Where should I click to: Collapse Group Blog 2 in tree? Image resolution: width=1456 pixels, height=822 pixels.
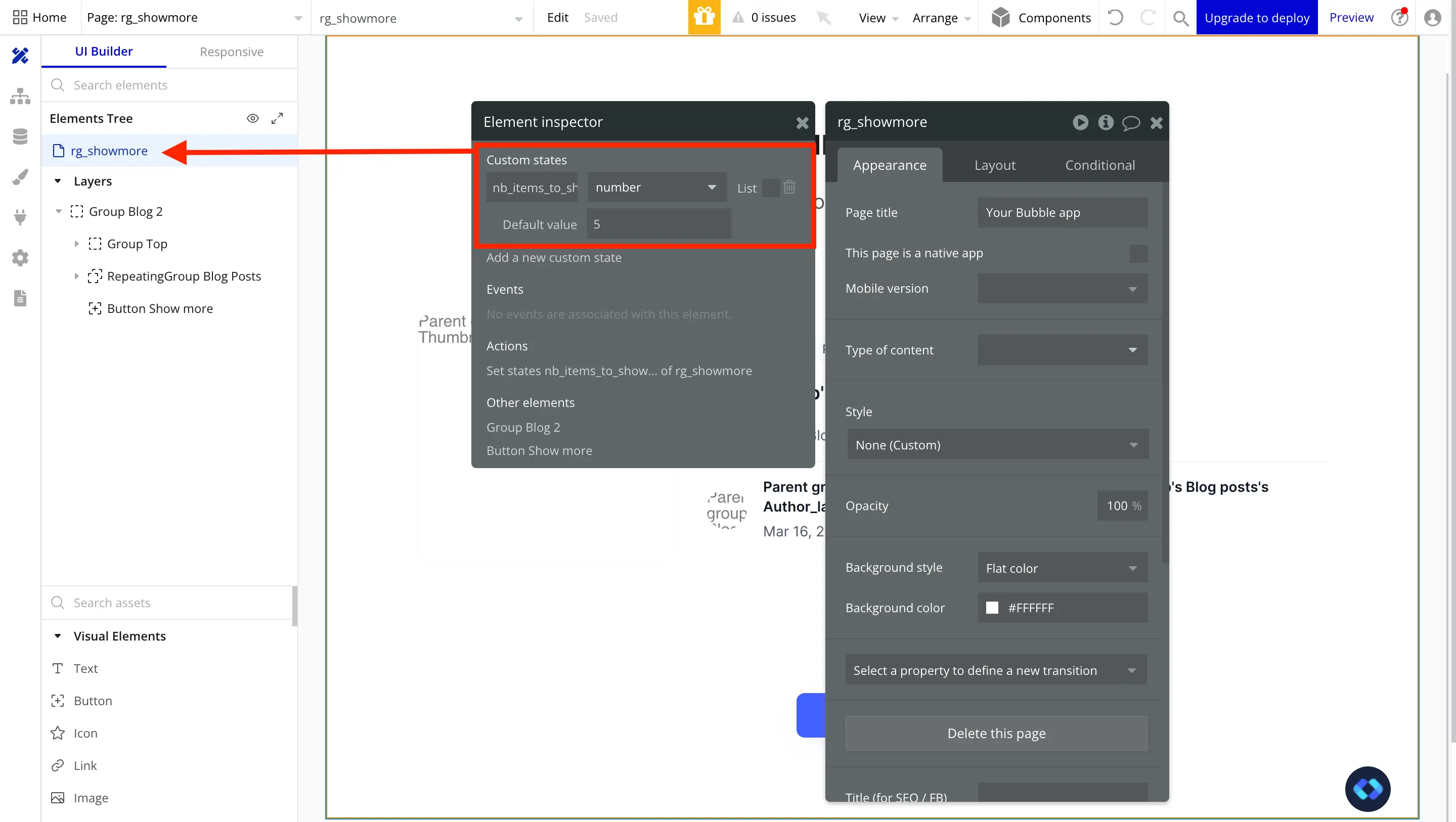(58, 211)
